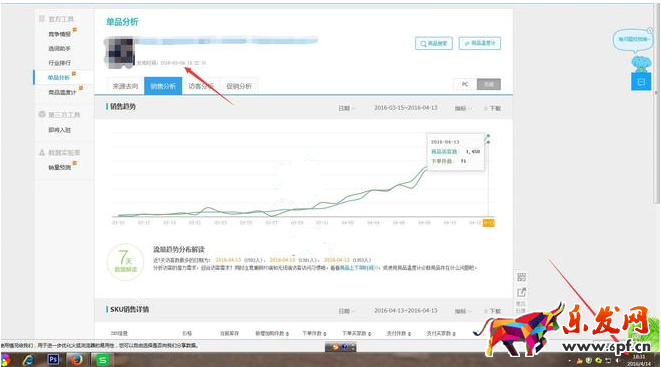Switch to the 销售分析 tab
This screenshot has height=367, width=661.
click(163, 86)
